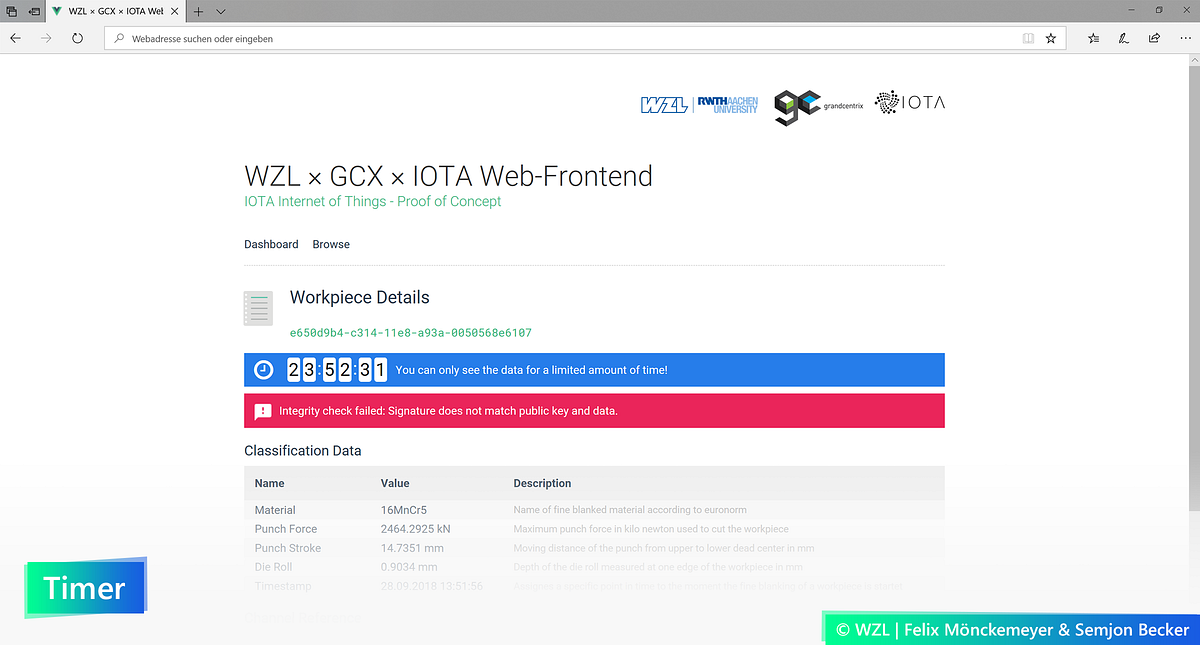Viewport: 1200px width, 645px height.
Task: Click the workpiece ID e650d9b4-c314-11e8 link
Action: [x=410, y=333]
